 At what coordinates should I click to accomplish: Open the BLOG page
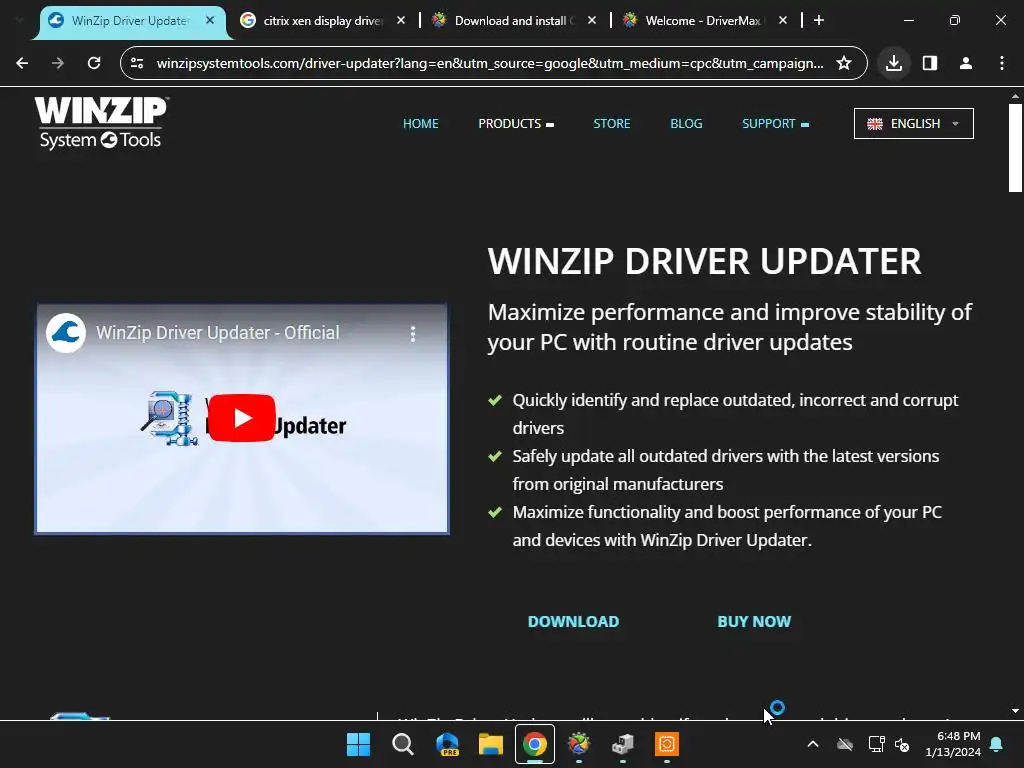(686, 123)
